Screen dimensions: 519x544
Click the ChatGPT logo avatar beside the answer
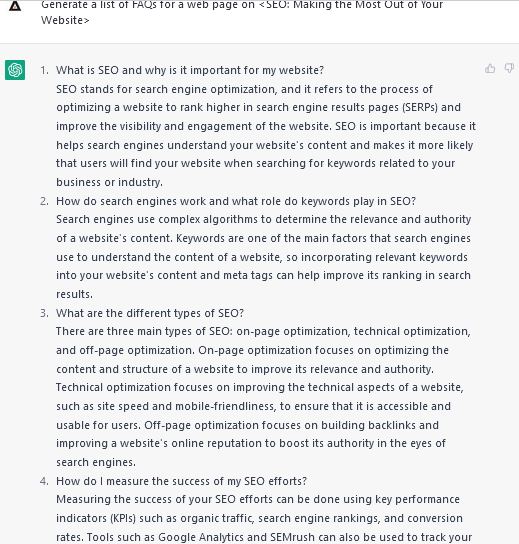(x=15, y=70)
